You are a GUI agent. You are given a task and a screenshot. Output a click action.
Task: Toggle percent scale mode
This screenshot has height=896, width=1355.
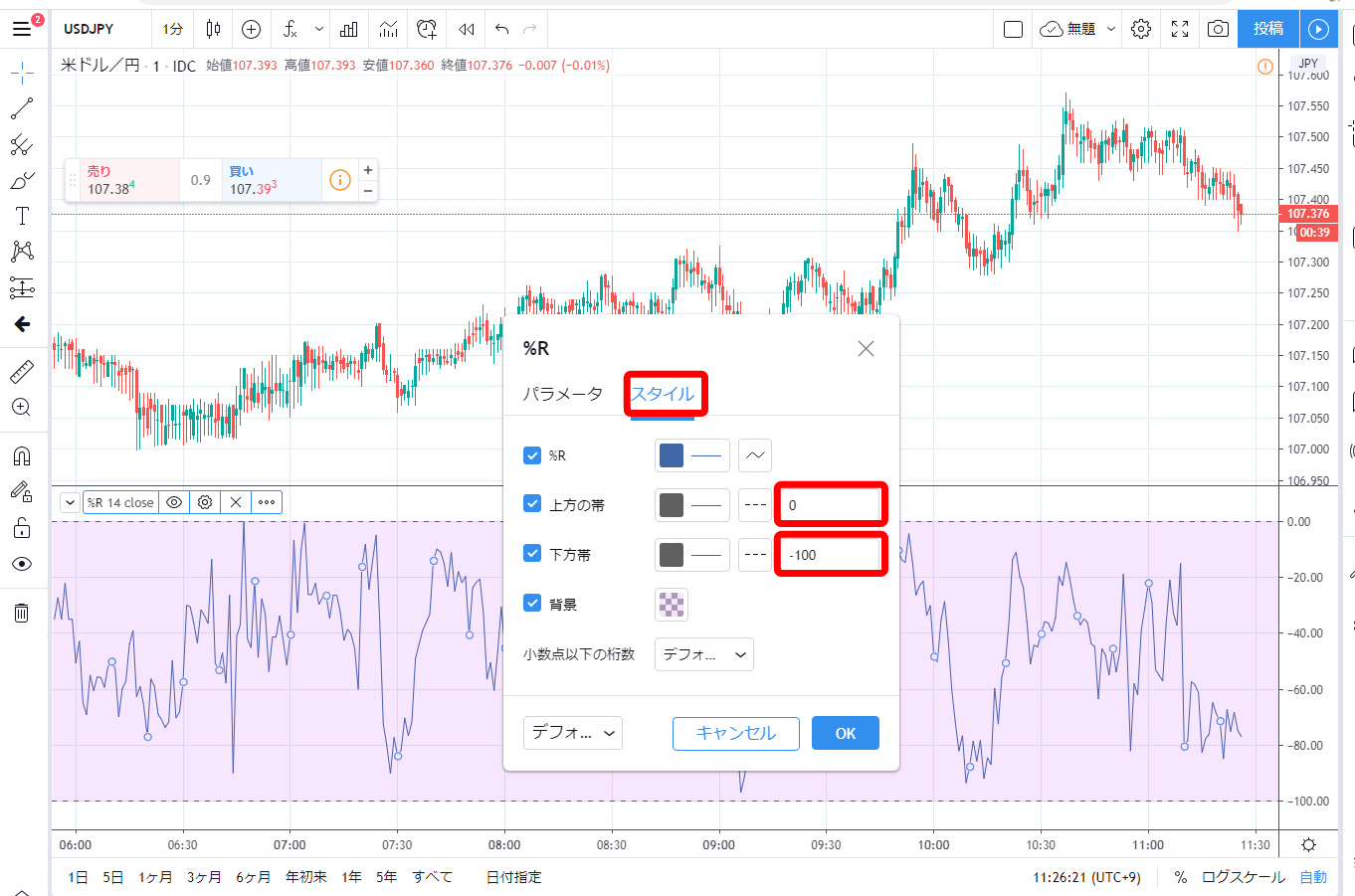pos(1180,877)
